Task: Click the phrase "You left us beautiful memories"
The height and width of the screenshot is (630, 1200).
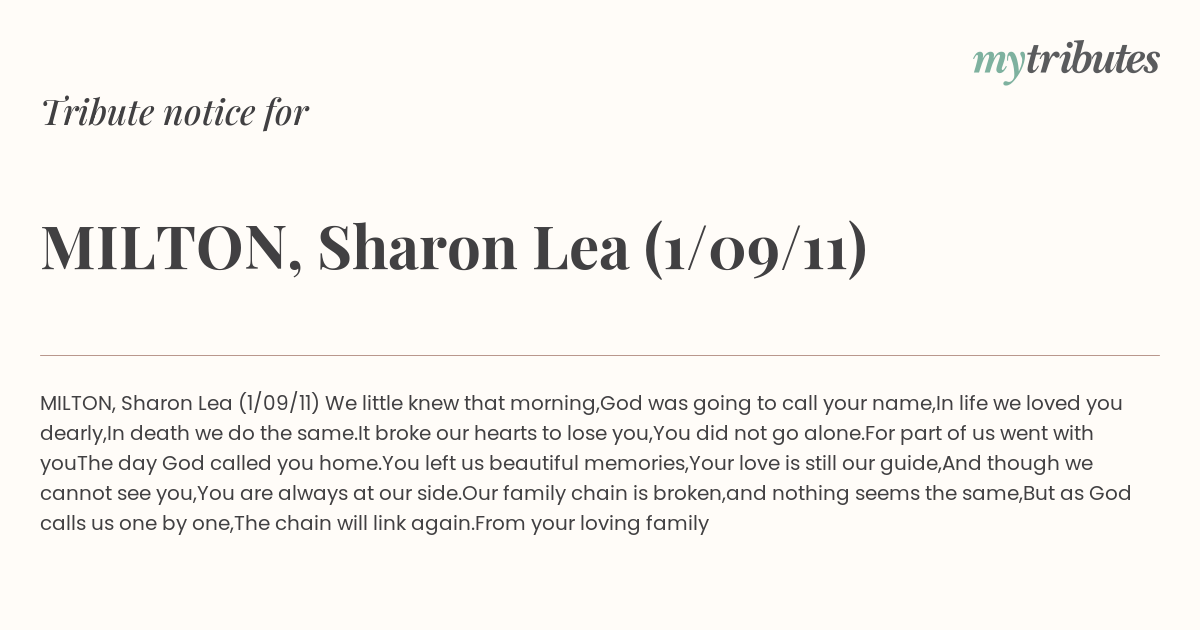Action: coord(534,463)
